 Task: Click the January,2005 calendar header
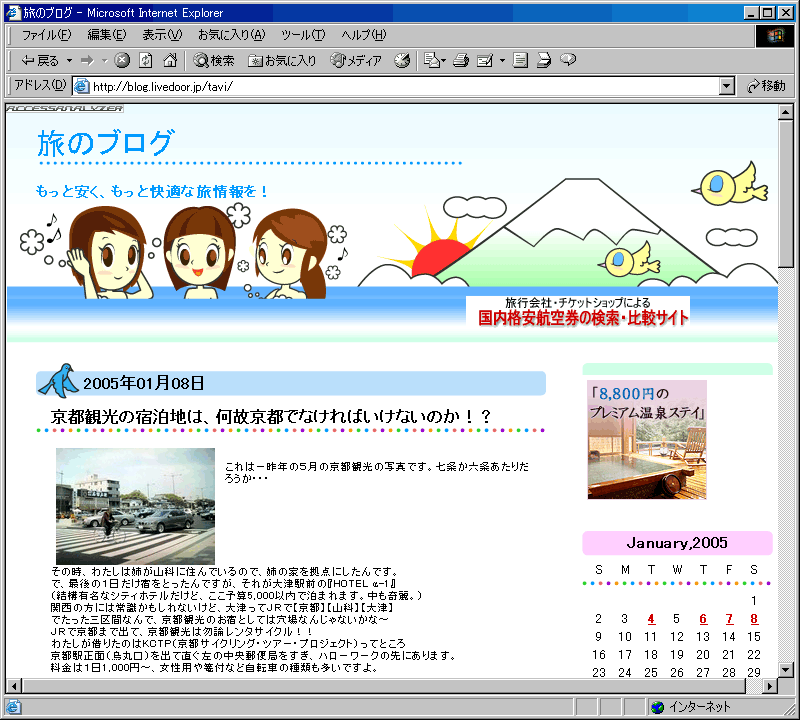[677, 543]
